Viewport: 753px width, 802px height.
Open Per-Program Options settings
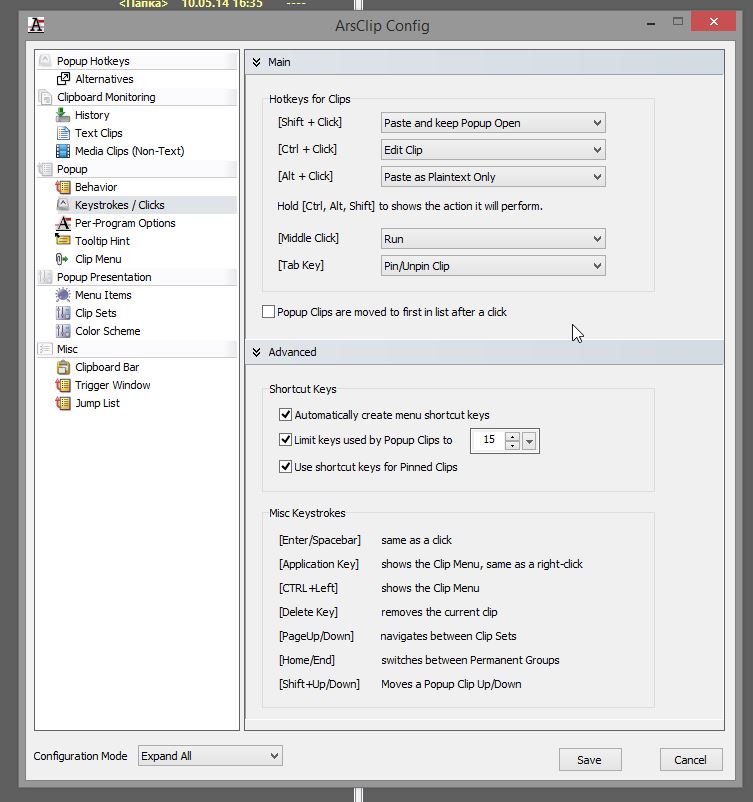point(125,223)
